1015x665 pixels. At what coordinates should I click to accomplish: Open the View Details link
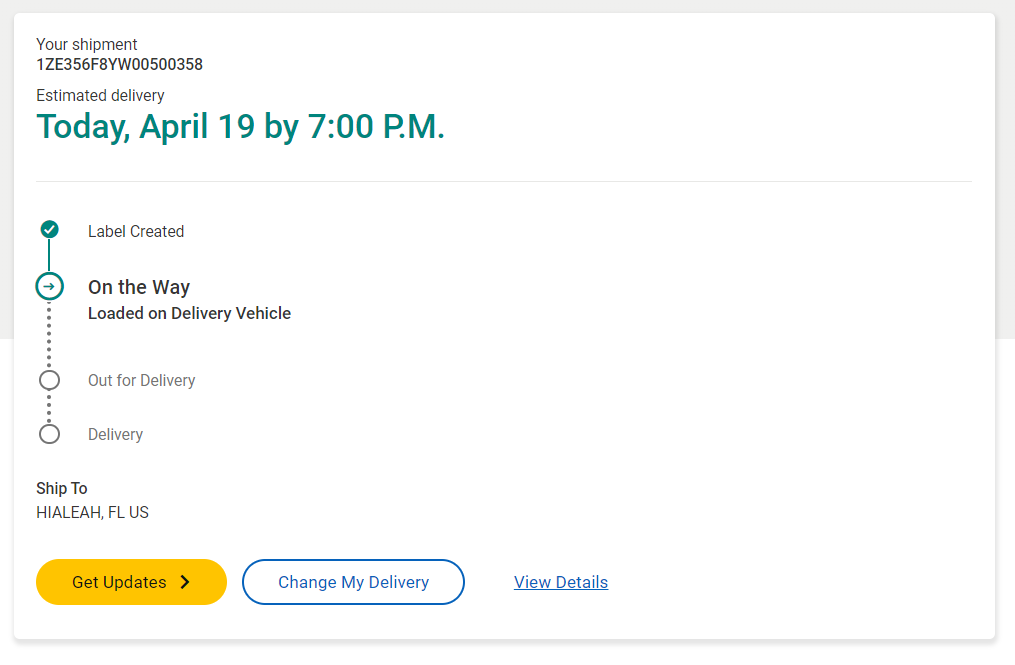(x=560, y=582)
